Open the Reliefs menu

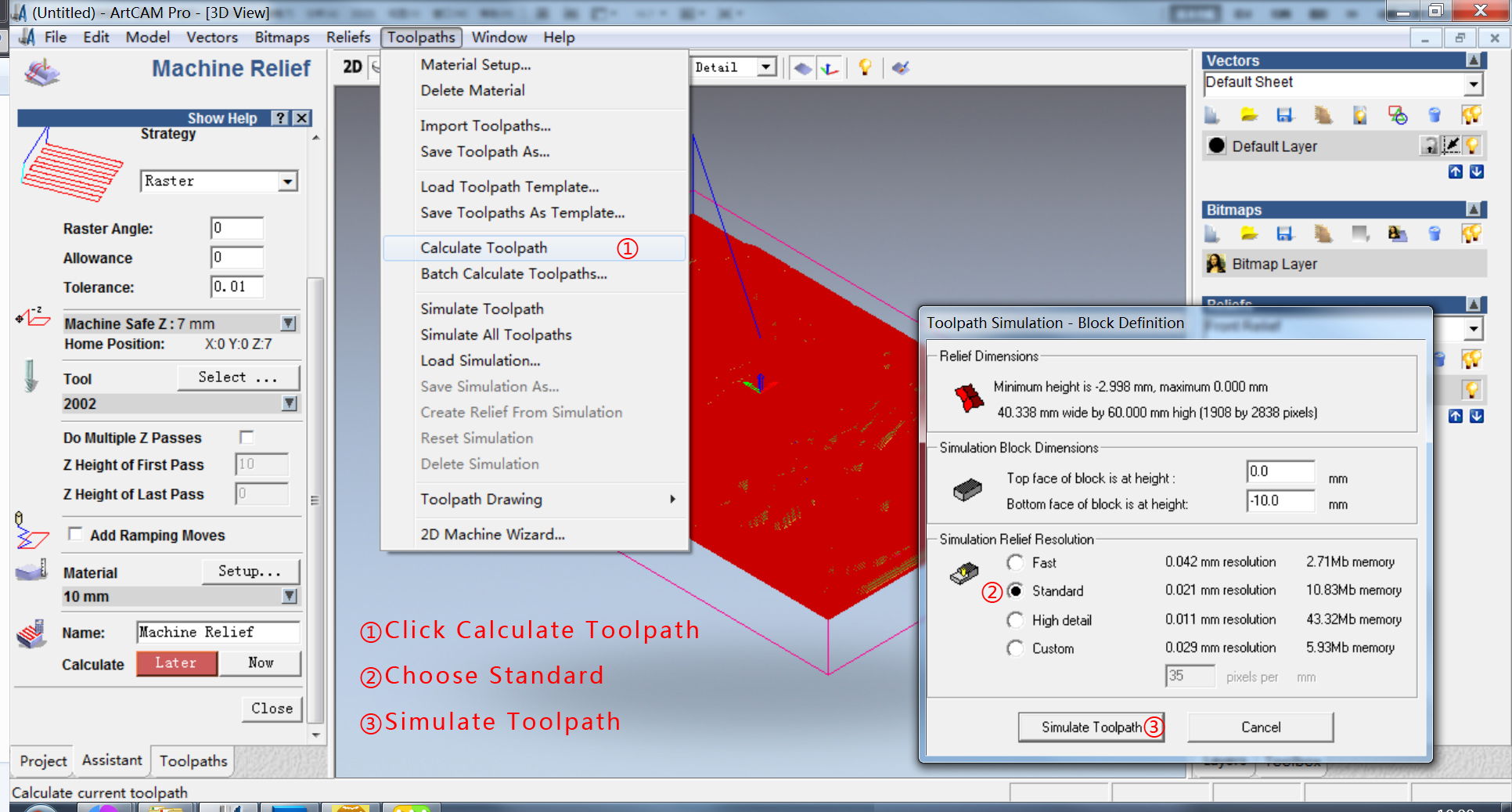[x=348, y=37]
